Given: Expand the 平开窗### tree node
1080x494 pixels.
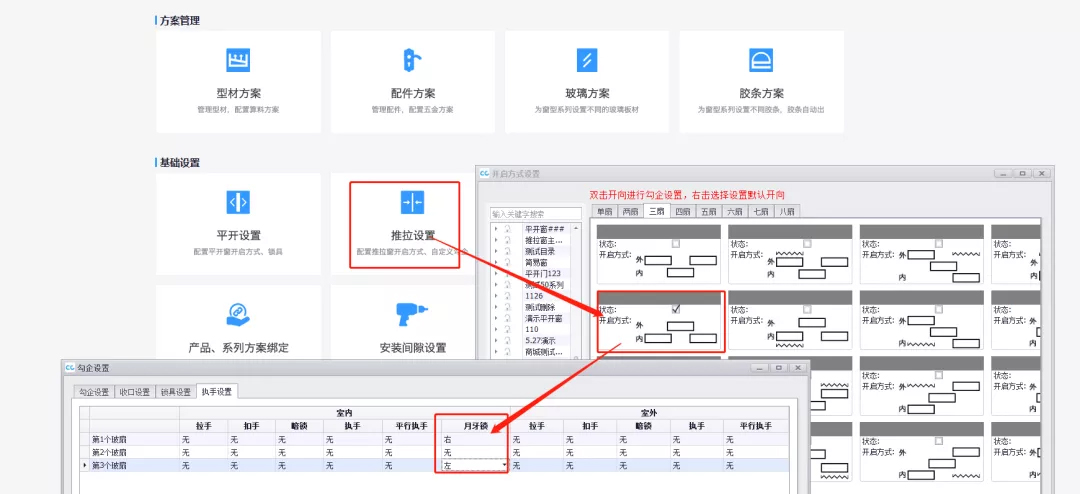Looking at the screenshot, I should point(496,229).
